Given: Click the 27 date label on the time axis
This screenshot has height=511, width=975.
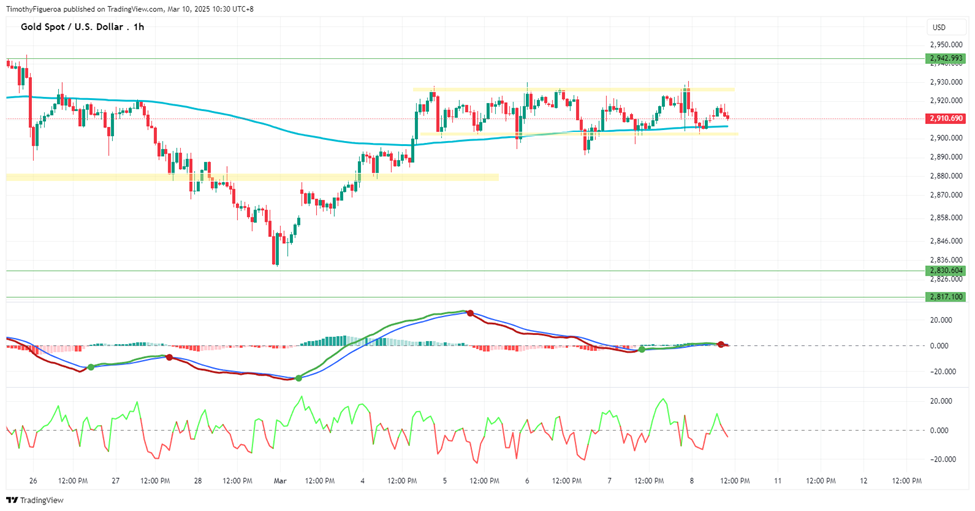Looking at the screenshot, I should point(116,481).
